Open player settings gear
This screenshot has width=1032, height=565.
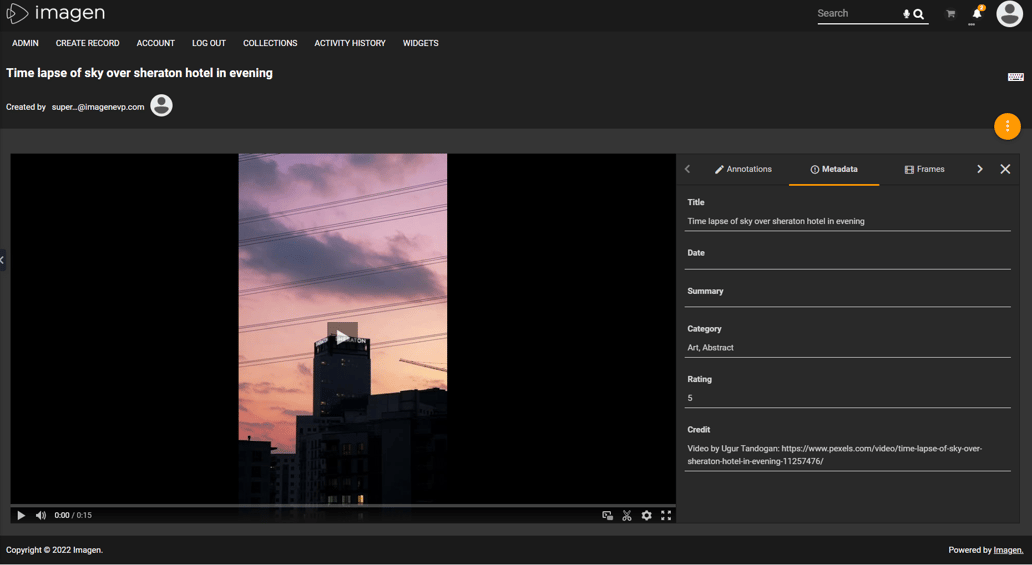coord(646,516)
